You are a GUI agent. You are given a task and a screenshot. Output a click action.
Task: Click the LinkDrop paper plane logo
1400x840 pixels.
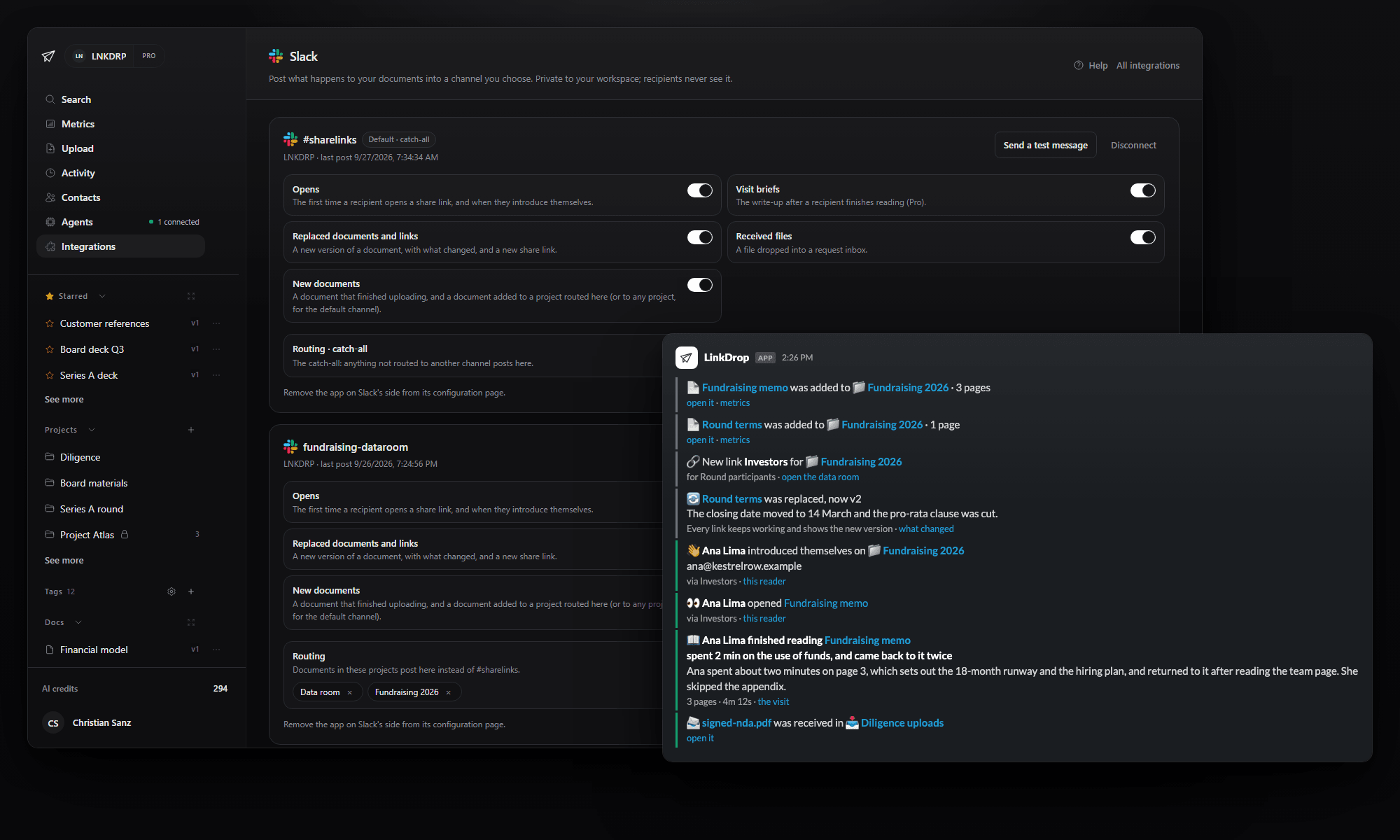48,56
